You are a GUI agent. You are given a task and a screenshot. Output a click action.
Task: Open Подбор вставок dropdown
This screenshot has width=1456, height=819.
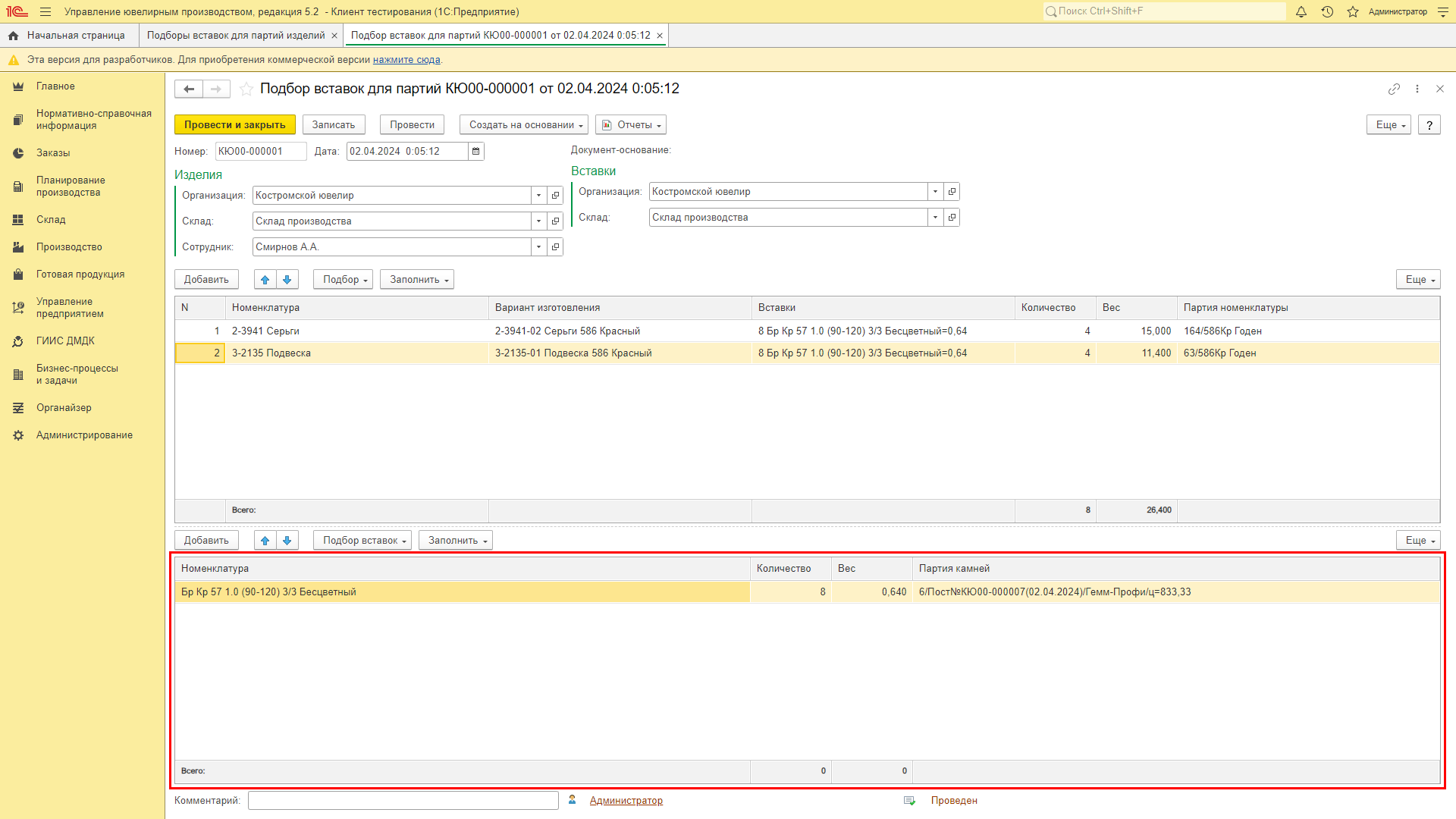click(x=362, y=541)
